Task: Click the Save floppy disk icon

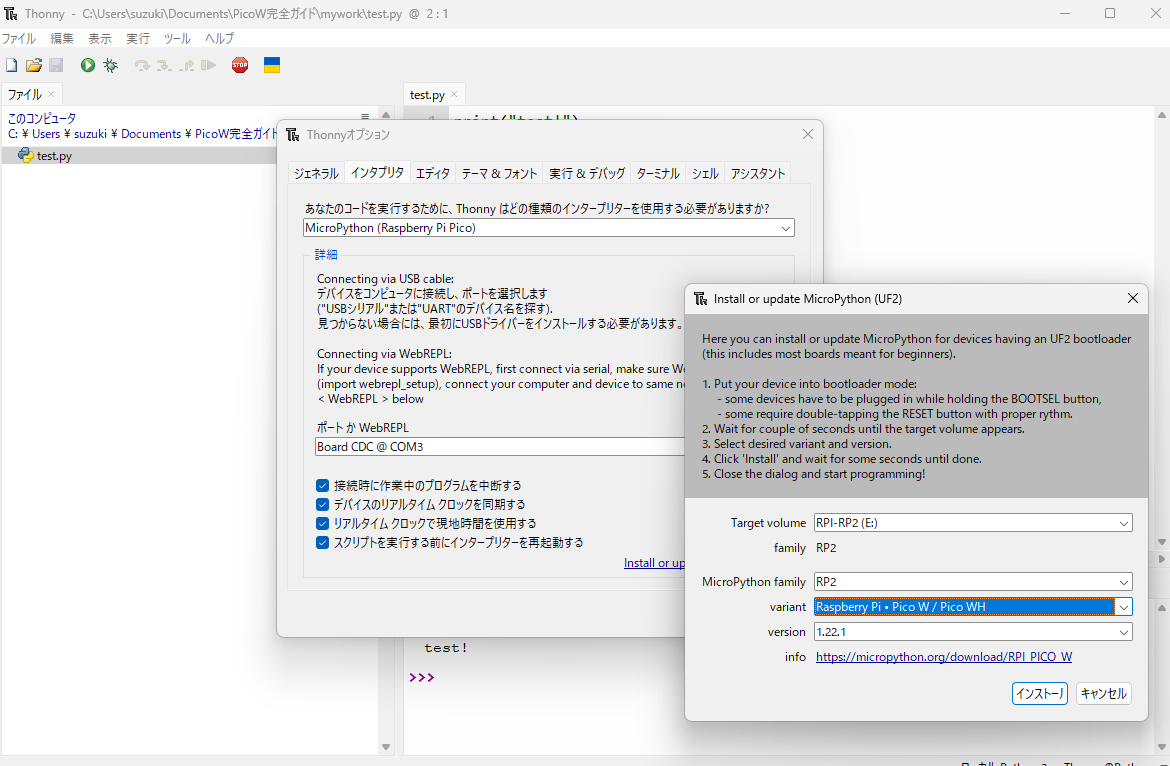Action: click(56, 65)
